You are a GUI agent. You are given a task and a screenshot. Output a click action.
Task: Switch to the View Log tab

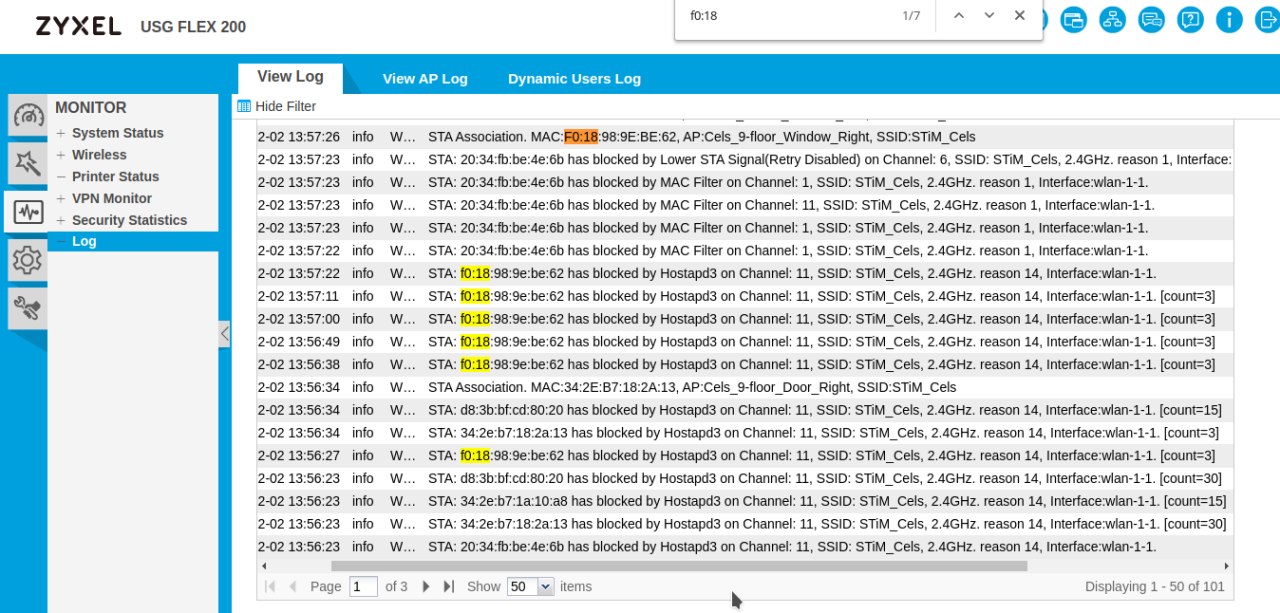pyautogui.click(x=290, y=77)
